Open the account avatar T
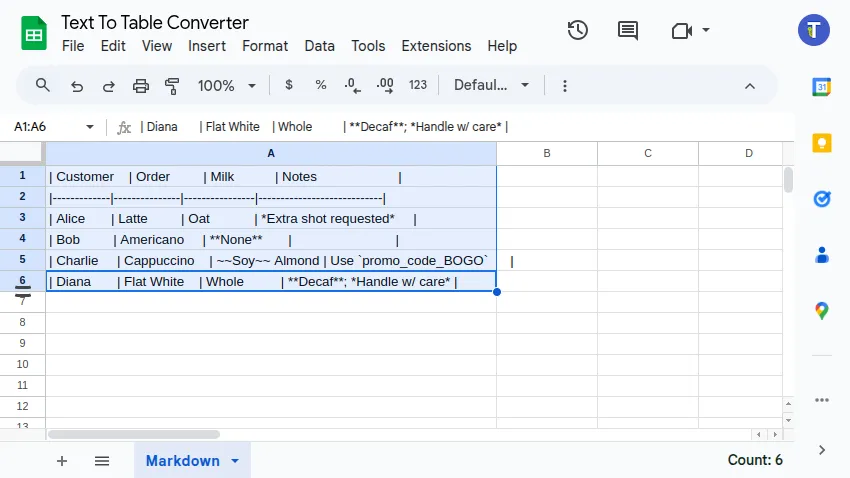Image resolution: width=850 pixels, height=478 pixels. pyautogui.click(x=813, y=30)
